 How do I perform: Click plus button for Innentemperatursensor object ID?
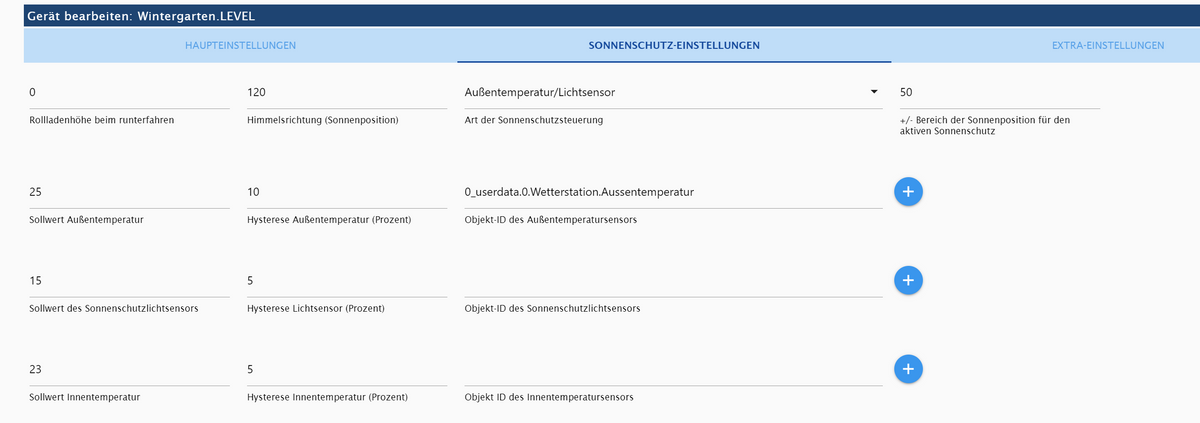[908, 369]
